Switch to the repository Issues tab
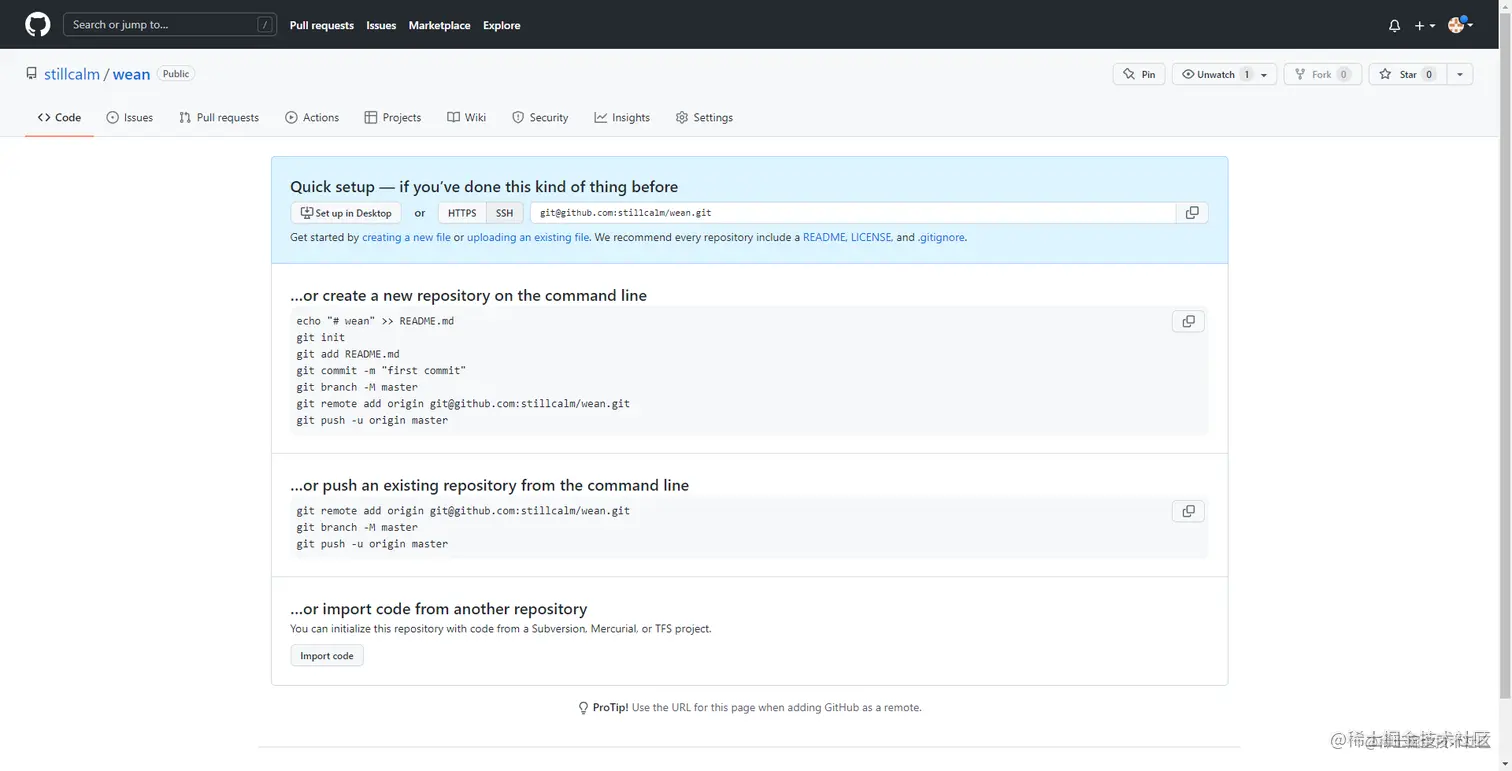Screen dimensions: 1512x771 point(130,117)
